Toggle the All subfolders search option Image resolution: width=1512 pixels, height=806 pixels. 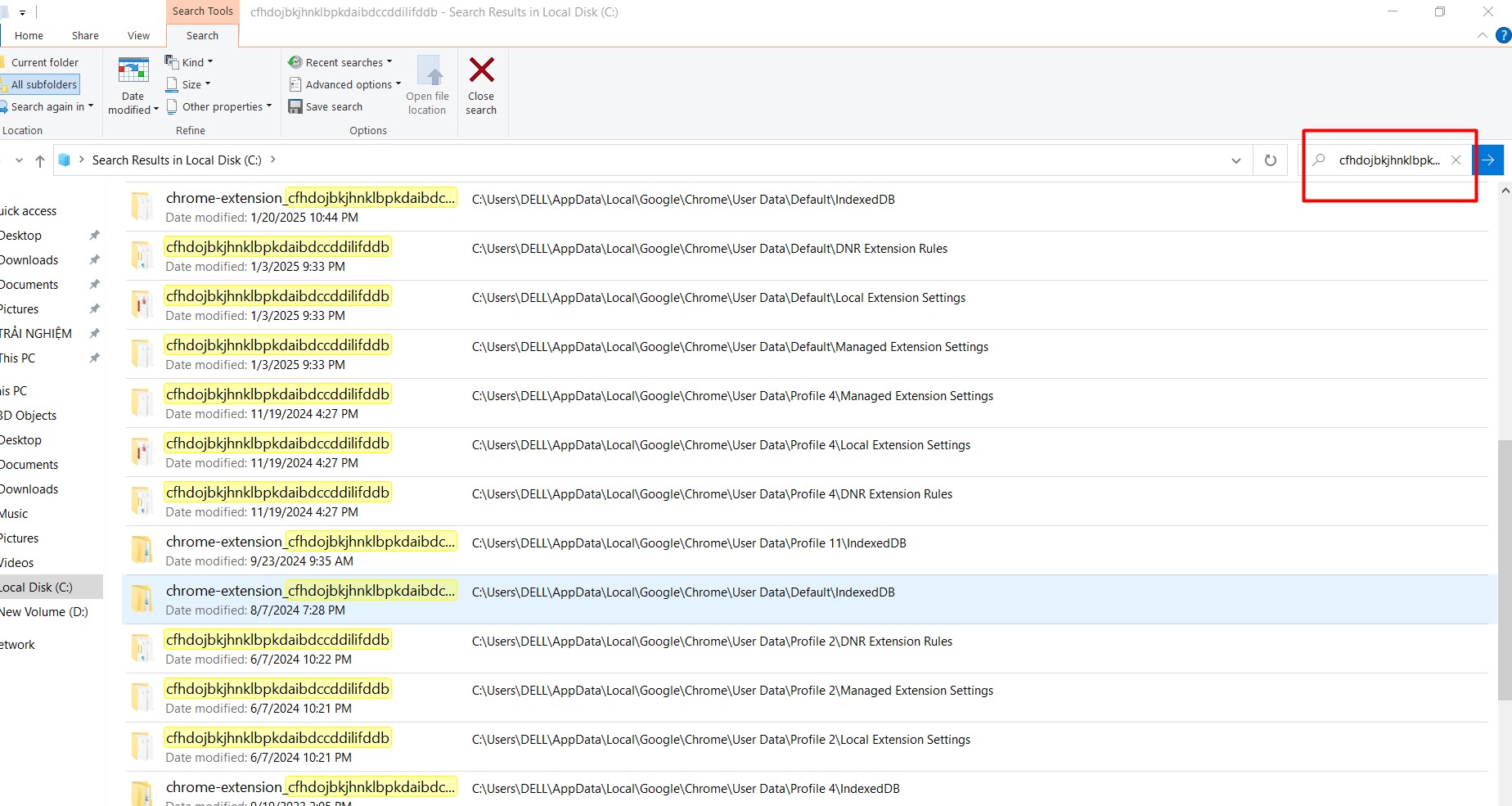point(43,84)
